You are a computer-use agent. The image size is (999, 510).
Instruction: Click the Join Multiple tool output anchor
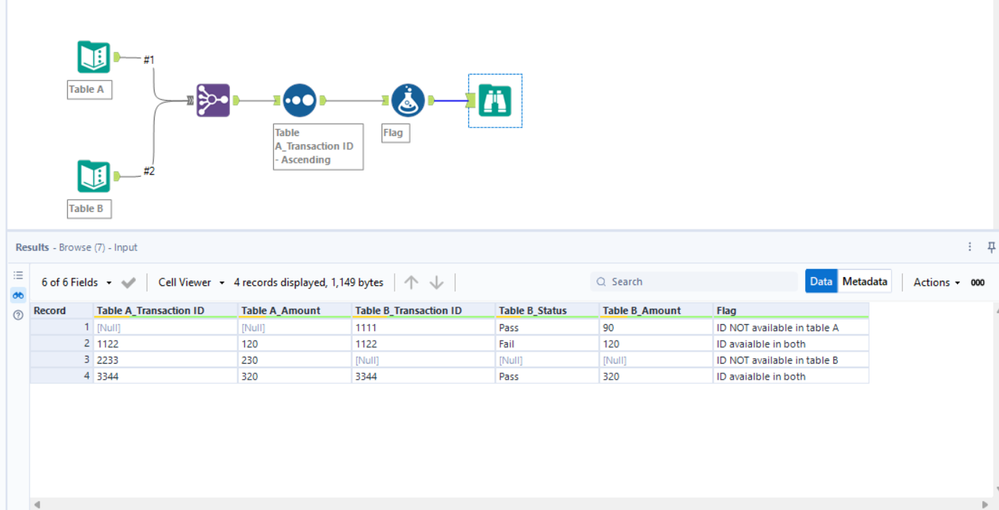(236, 100)
